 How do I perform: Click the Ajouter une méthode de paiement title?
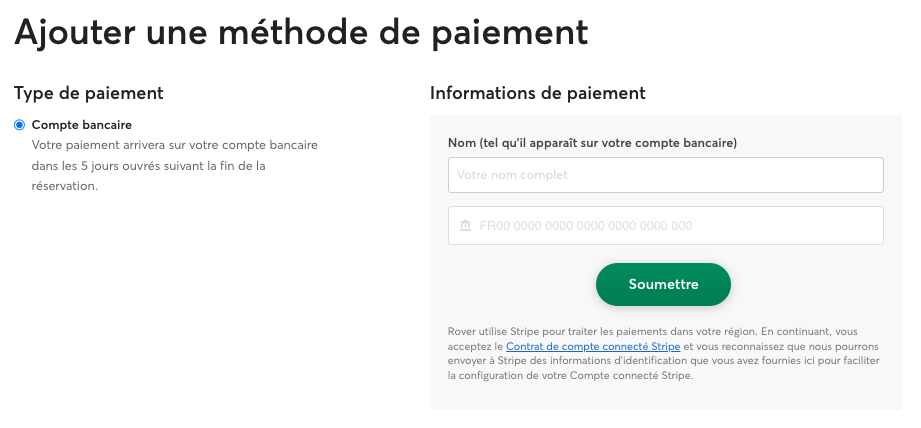[x=301, y=32]
